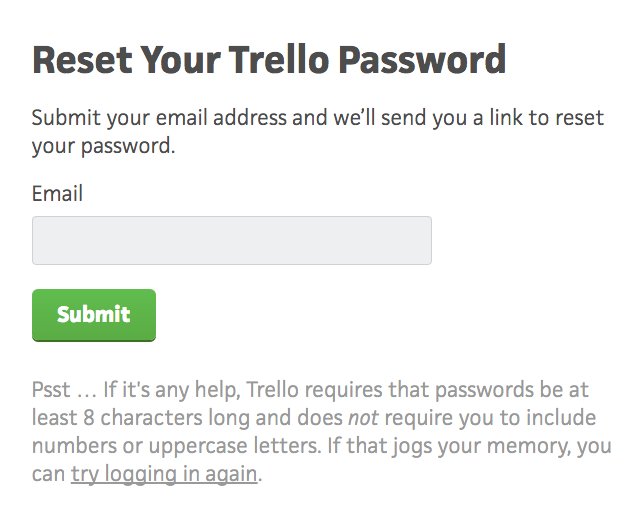Click the word "Password" in the heading
This screenshot has width=625, height=515.
422,60
